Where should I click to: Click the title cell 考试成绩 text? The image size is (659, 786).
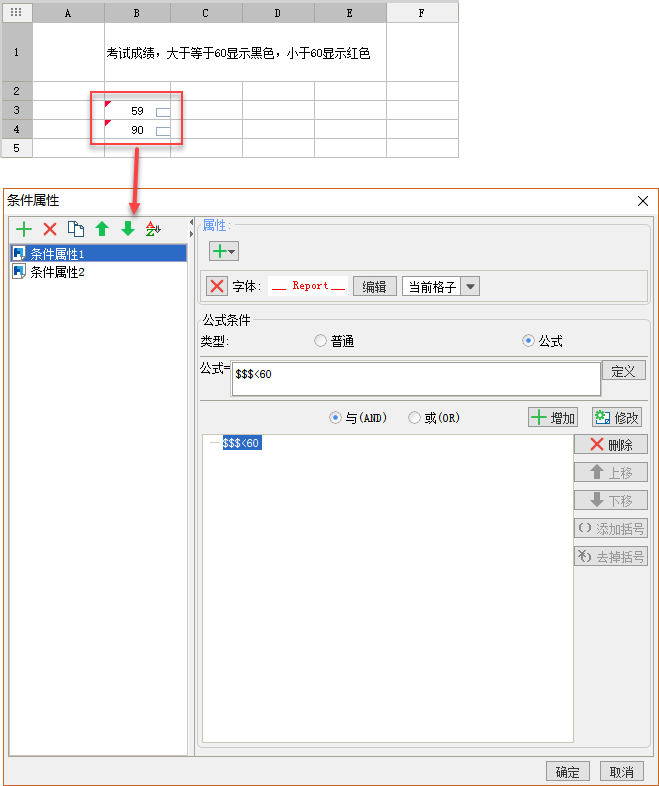238,53
